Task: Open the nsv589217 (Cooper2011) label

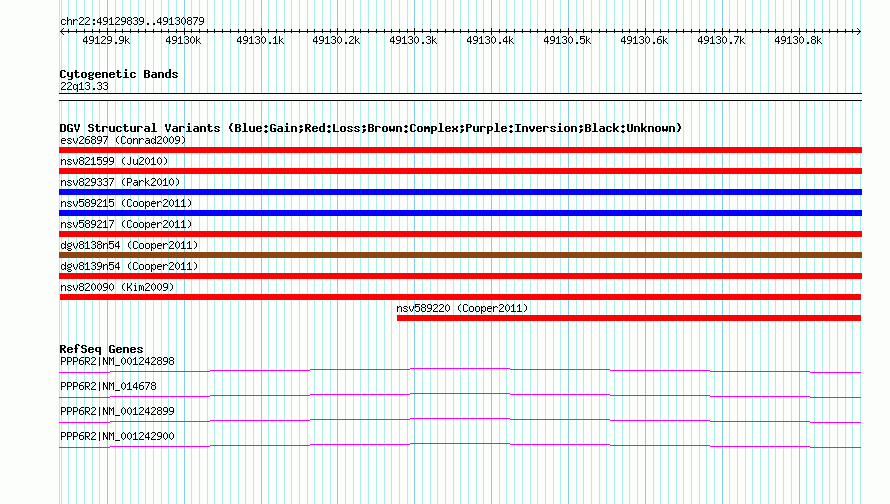Action: 126,224
